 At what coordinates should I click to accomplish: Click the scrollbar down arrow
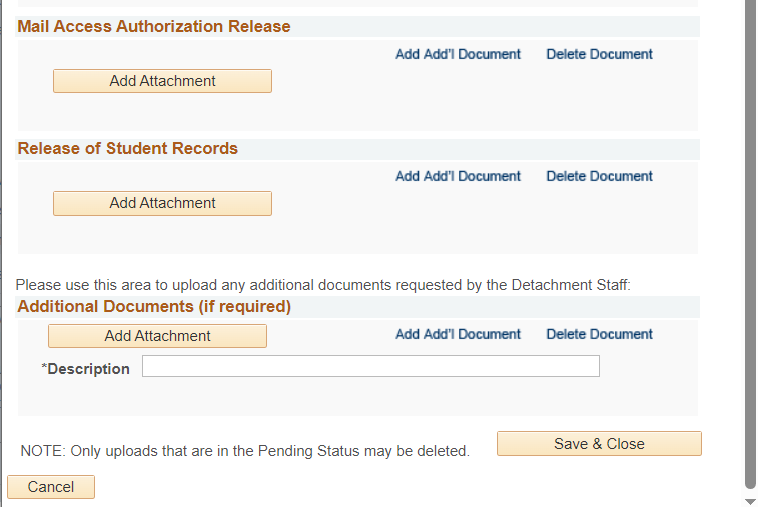pos(751,500)
